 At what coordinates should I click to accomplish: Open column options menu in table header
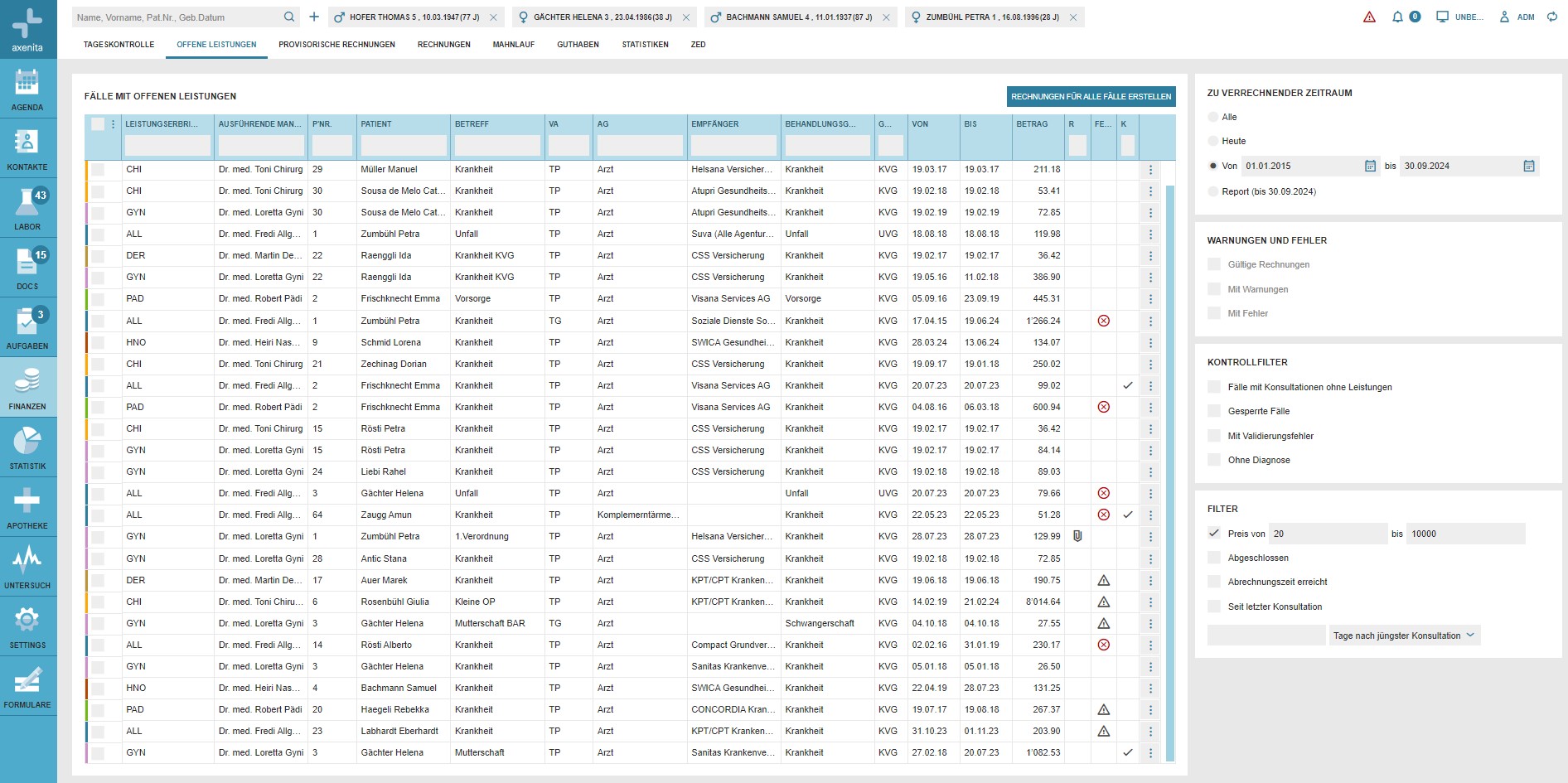click(114, 124)
